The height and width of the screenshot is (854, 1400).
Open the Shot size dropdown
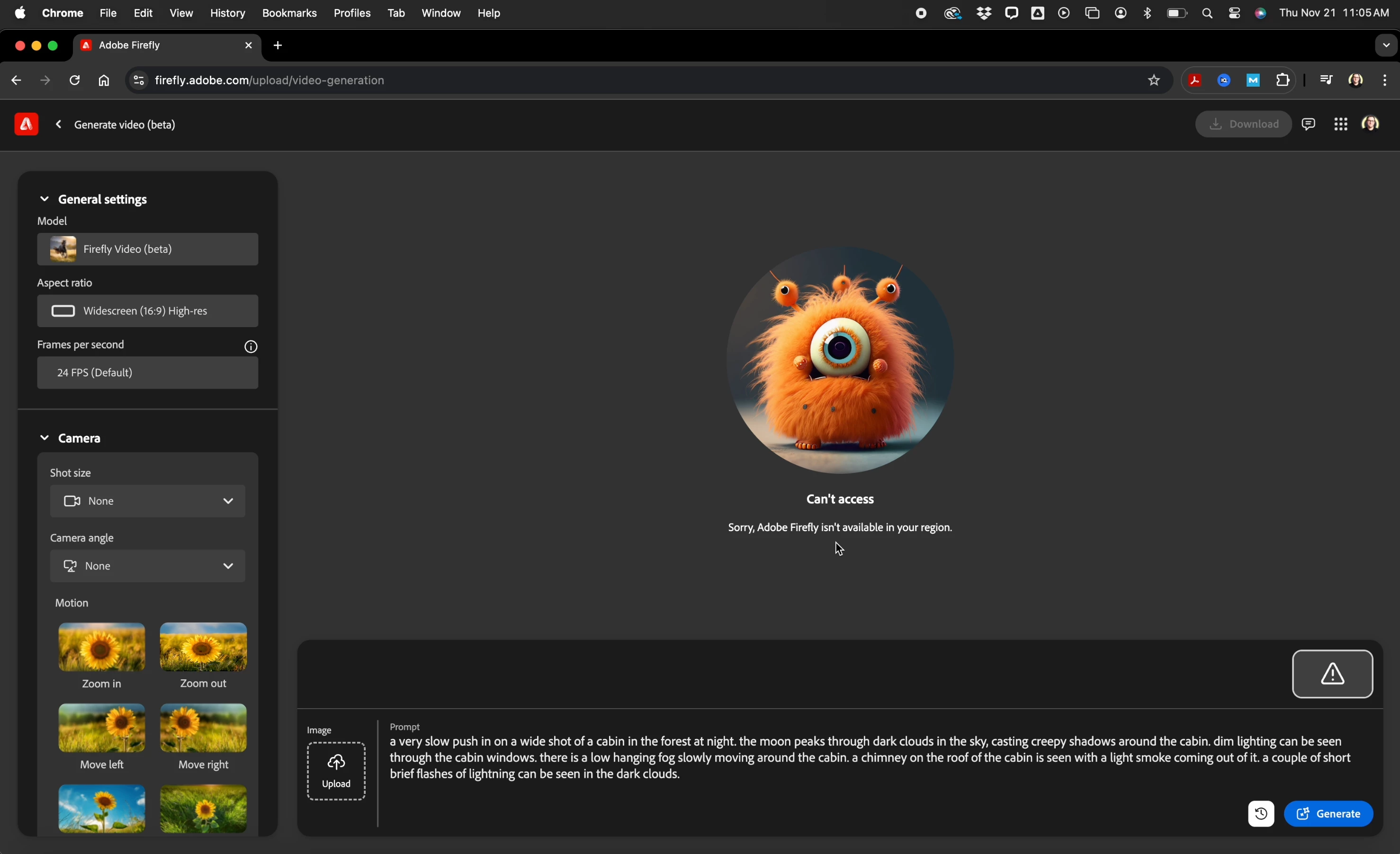tap(148, 501)
